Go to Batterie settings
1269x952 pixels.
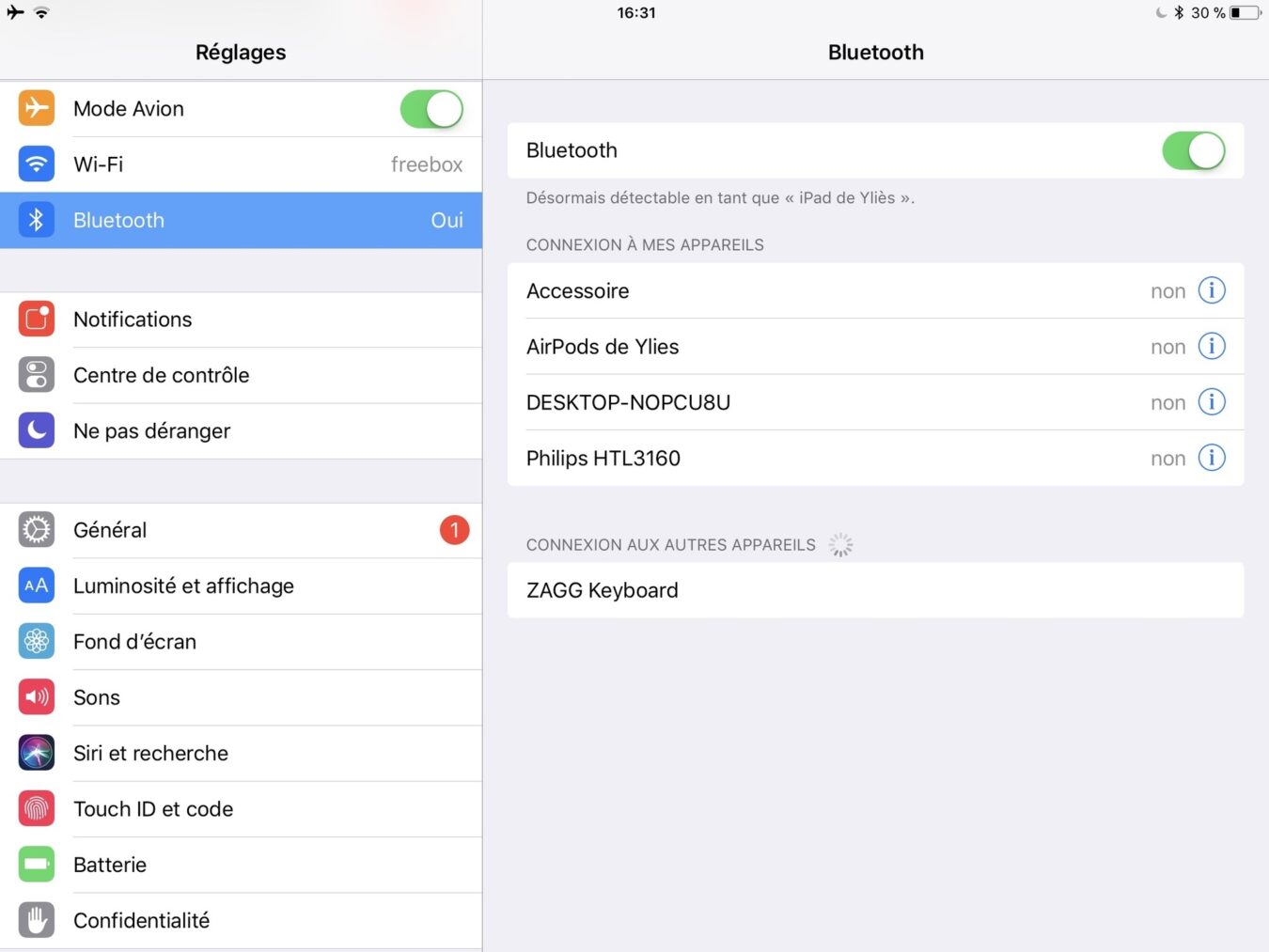(110, 865)
